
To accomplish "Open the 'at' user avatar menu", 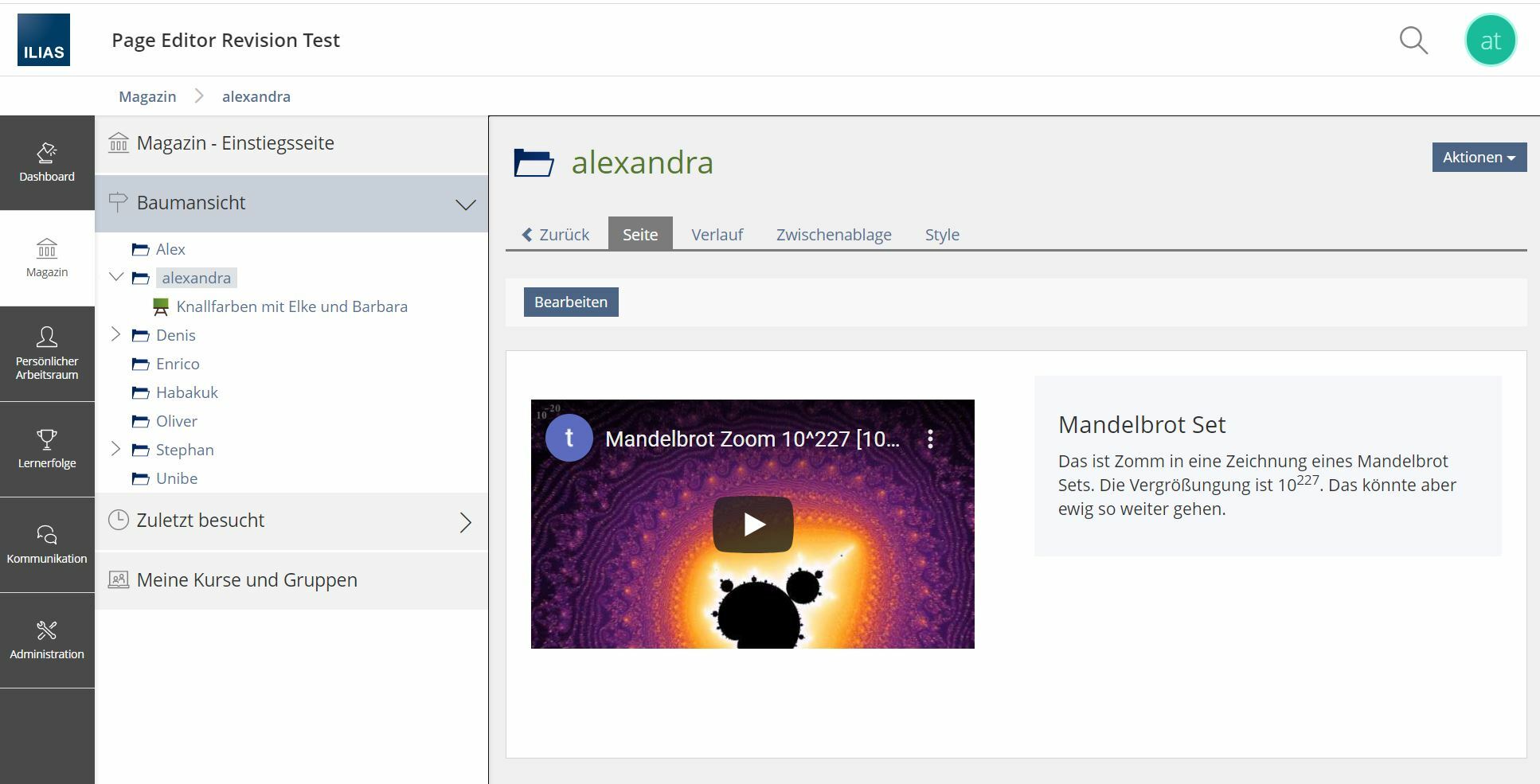I will [1490, 40].
